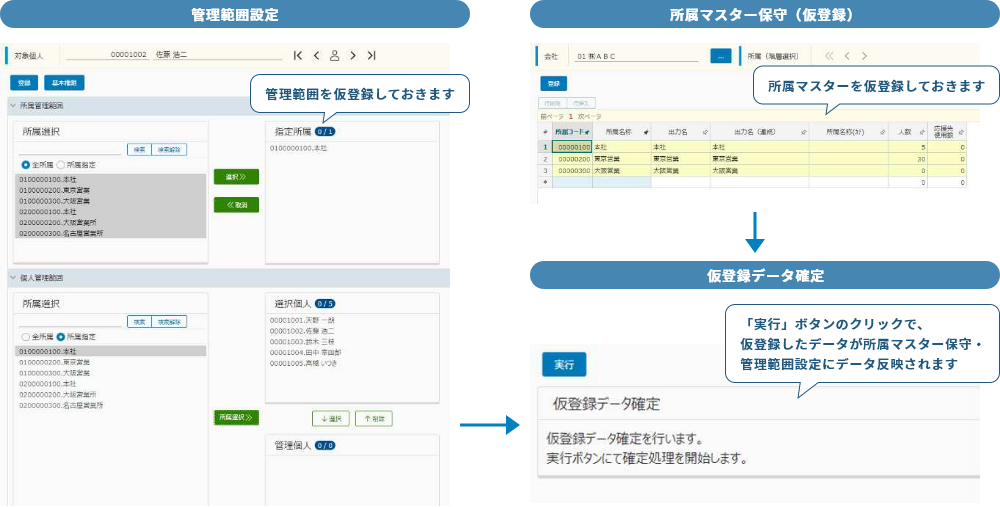The image size is (1000, 507).
Task: Click 登録 button in 管理範囲設定 screen
Action: point(24,83)
